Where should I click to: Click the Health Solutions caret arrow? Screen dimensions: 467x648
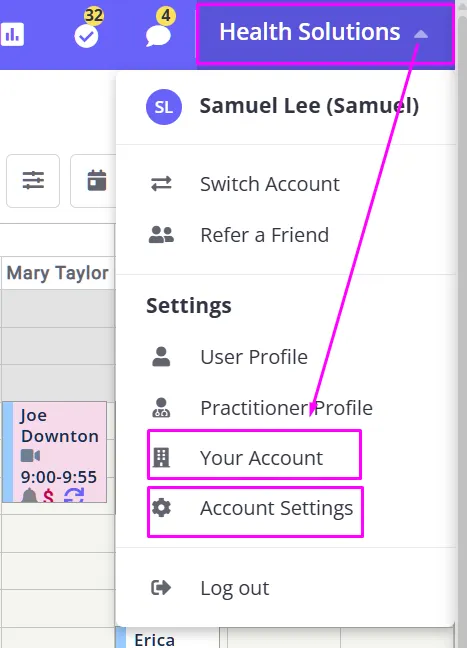pyautogui.click(x=421, y=34)
